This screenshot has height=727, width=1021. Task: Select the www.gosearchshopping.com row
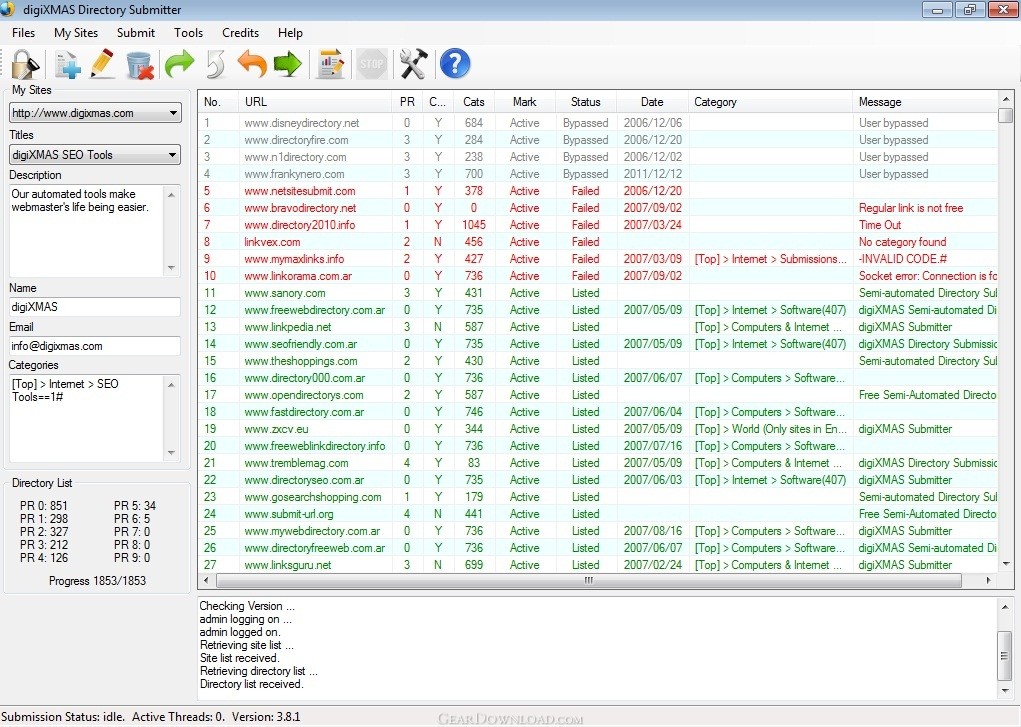[x=598, y=497]
